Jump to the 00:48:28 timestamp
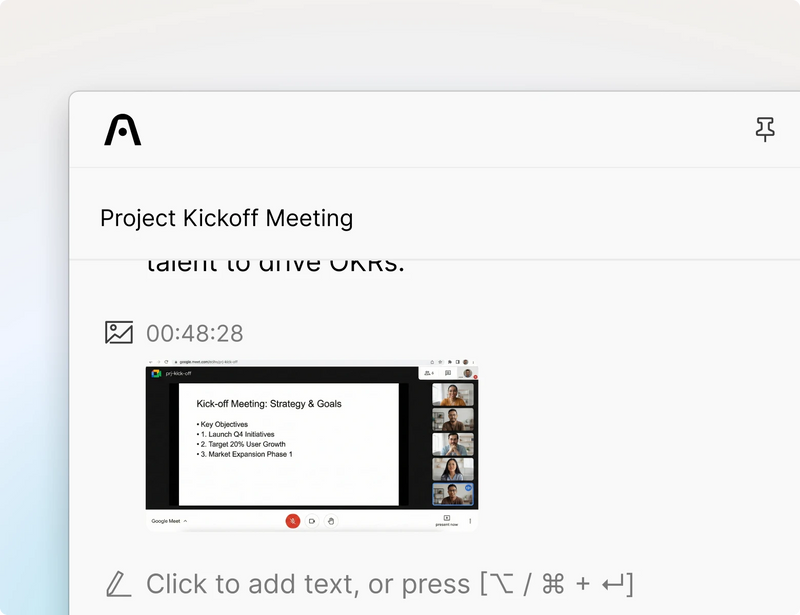This screenshot has width=800, height=615. point(195,333)
